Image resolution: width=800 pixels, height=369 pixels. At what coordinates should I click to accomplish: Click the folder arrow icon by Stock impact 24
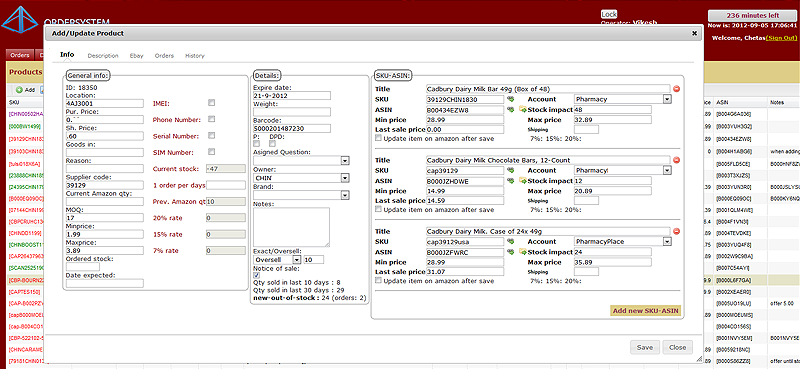tap(523, 252)
